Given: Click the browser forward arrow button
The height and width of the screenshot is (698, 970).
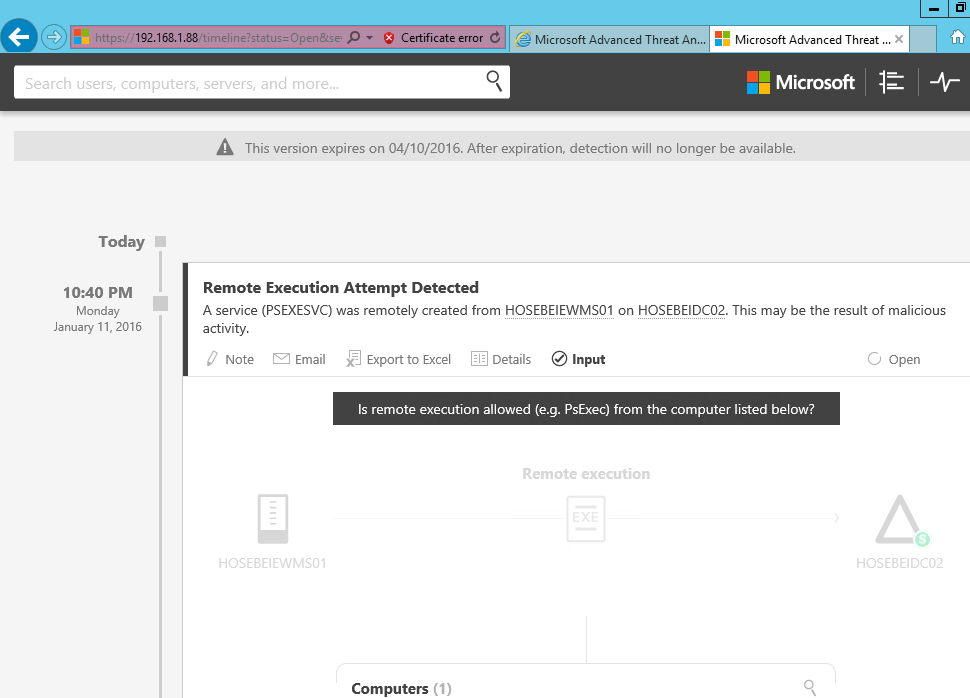Looking at the screenshot, I should click(54, 38).
